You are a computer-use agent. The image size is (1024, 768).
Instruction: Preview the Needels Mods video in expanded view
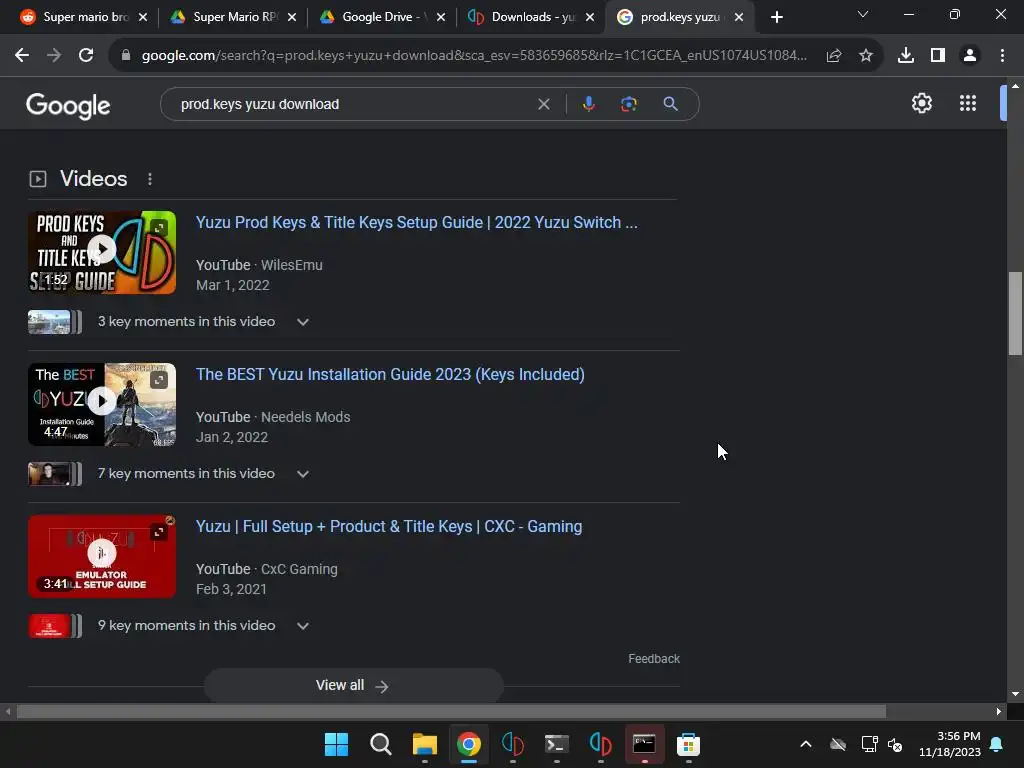(159, 380)
